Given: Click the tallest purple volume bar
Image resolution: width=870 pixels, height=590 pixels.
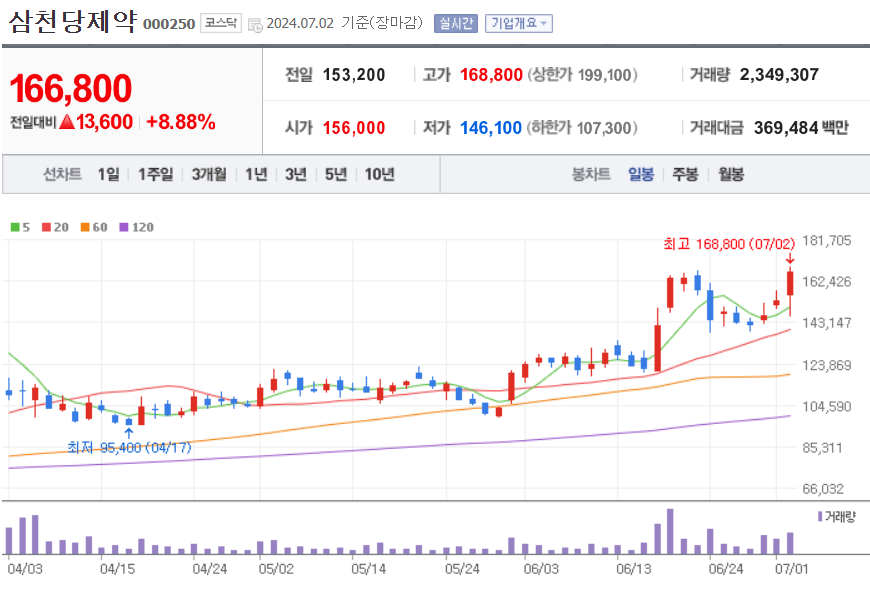Looking at the screenshot, I should [x=670, y=531].
